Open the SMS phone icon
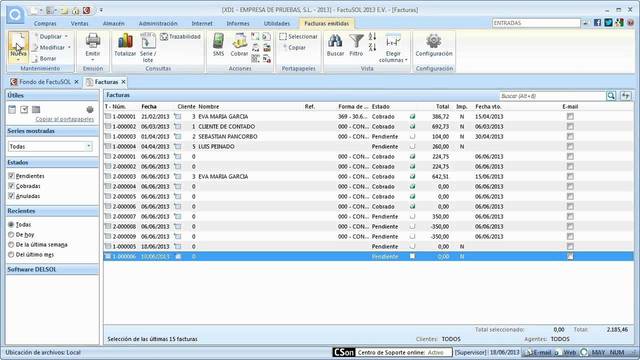640x360 pixels. coord(218,41)
